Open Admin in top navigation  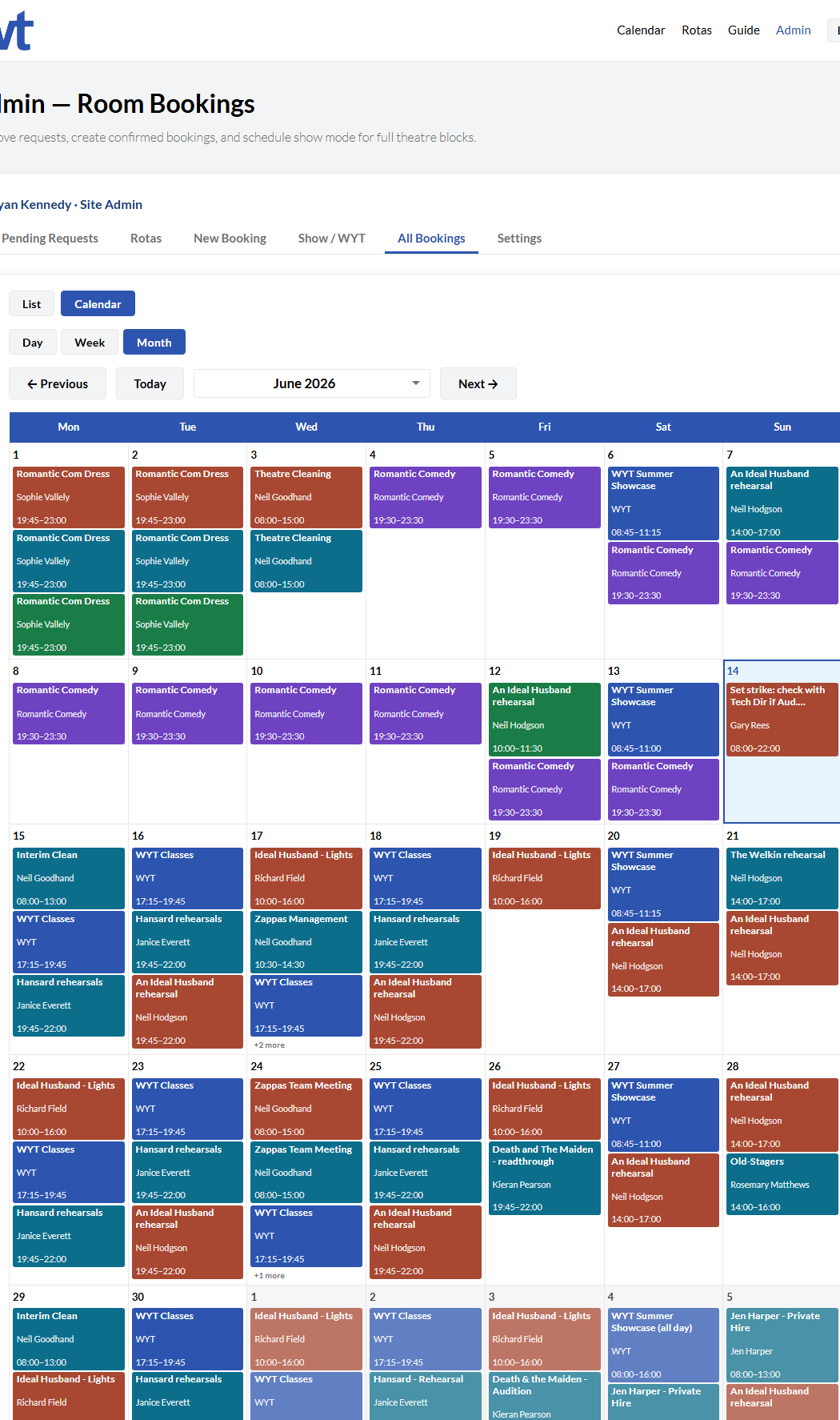794,30
